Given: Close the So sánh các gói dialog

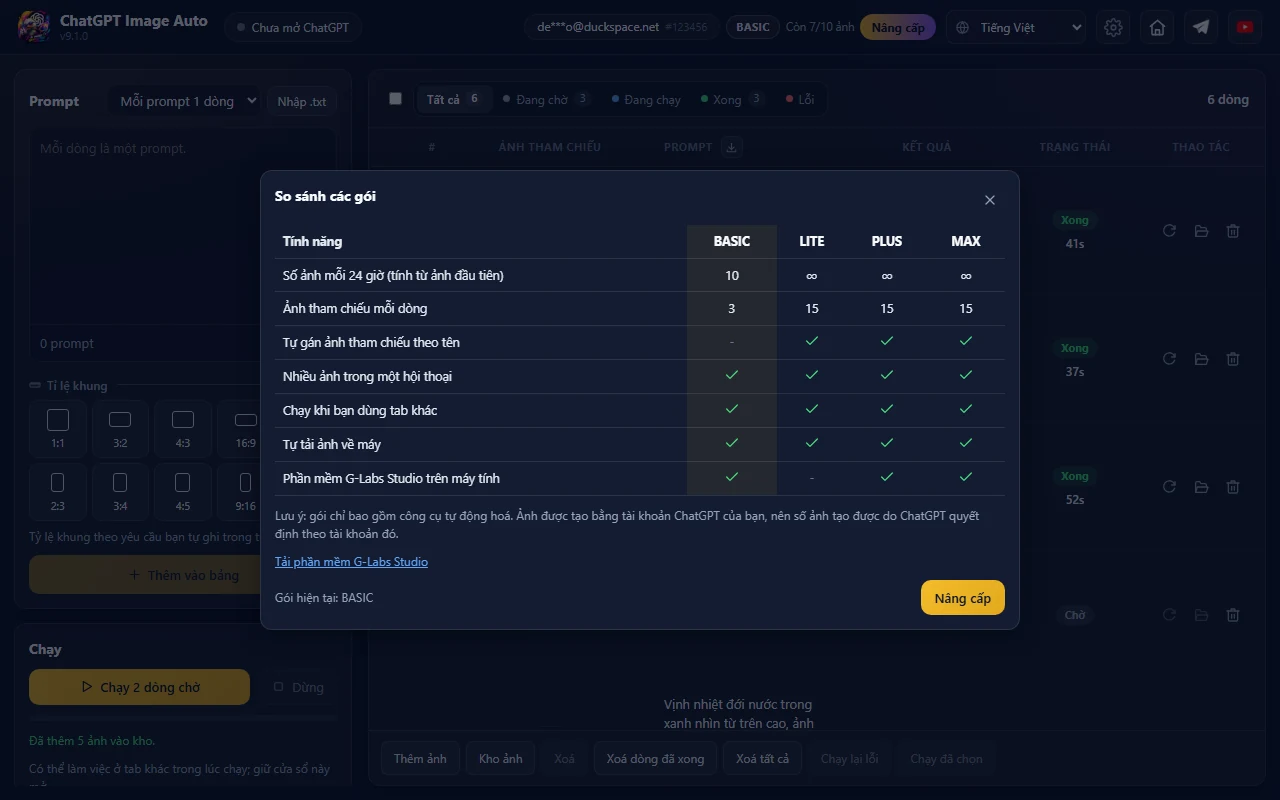Looking at the screenshot, I should [990, 200].
